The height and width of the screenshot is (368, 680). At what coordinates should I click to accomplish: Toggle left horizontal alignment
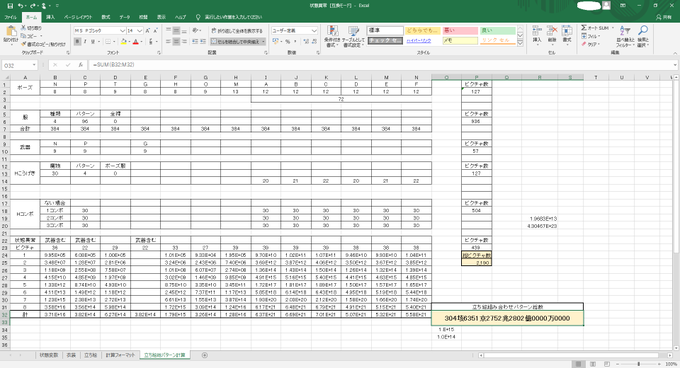(x=169, y=42)
